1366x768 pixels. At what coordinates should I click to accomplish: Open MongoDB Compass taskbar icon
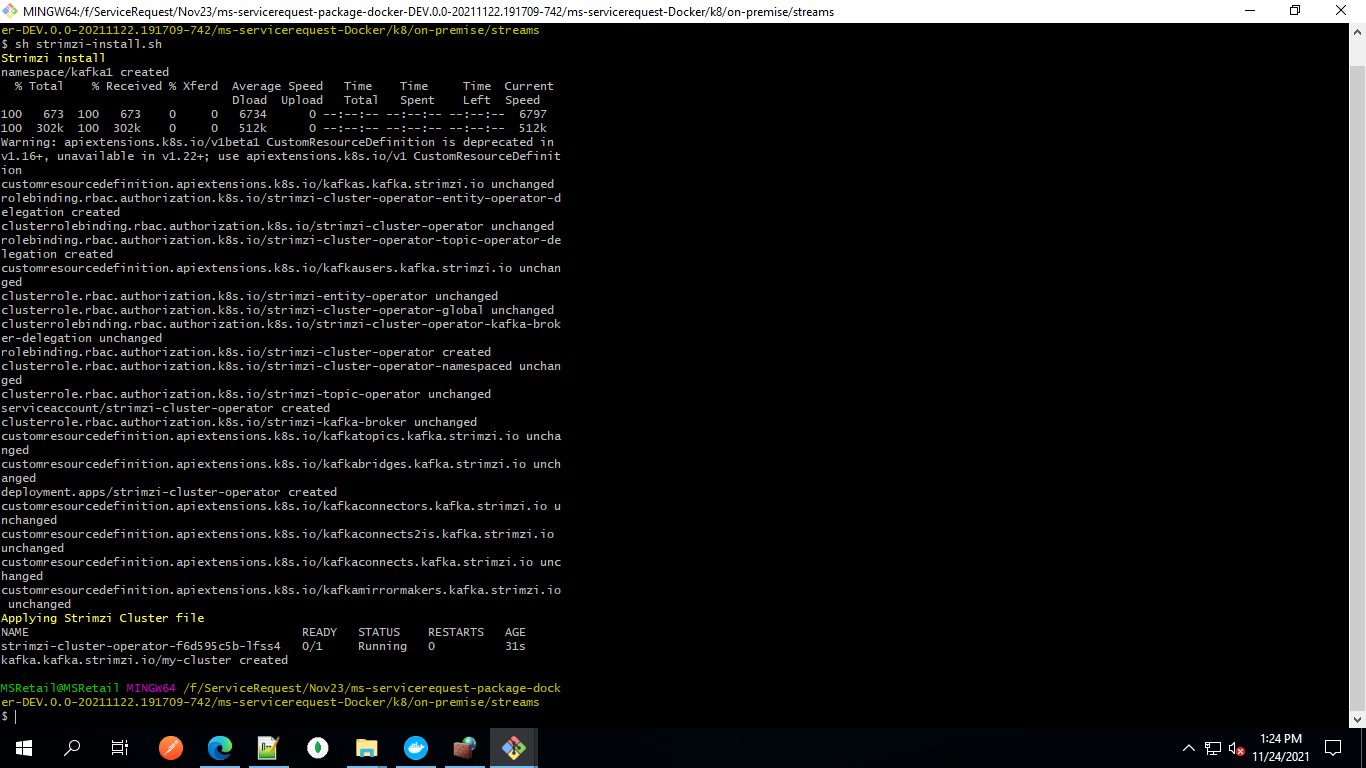[318, 747]
